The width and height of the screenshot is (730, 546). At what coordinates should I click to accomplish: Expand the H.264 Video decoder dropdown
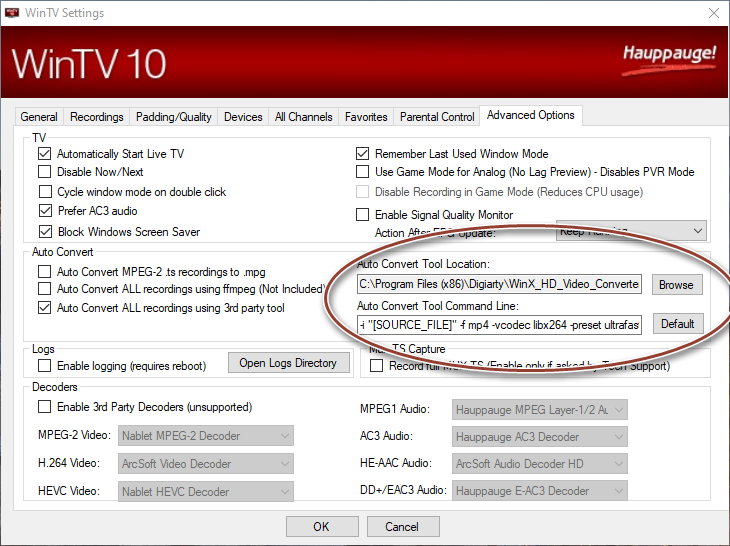205,464
